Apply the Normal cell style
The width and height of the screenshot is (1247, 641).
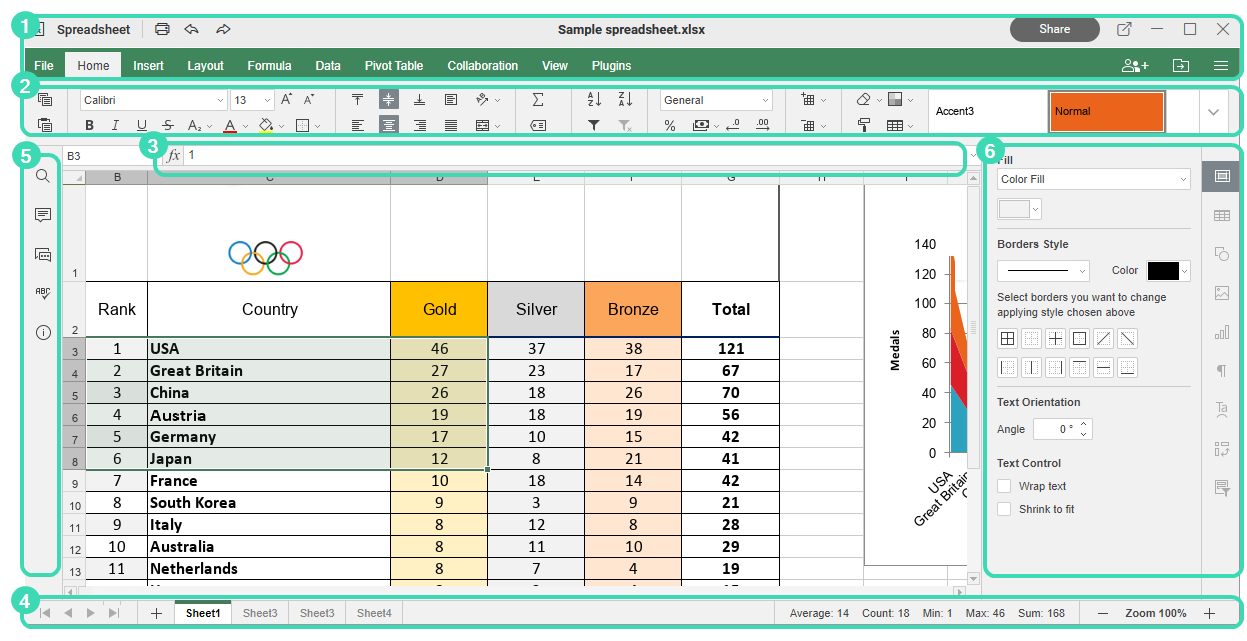point(1107,112)
